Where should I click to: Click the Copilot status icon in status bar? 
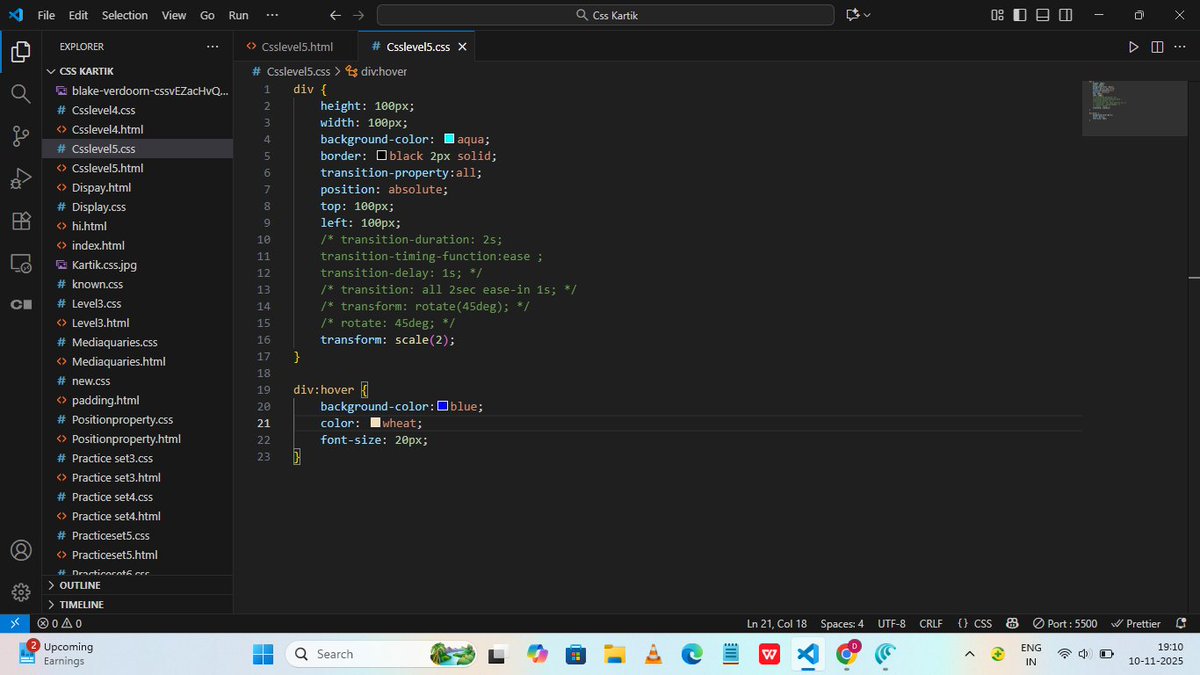pos(1013,623)
